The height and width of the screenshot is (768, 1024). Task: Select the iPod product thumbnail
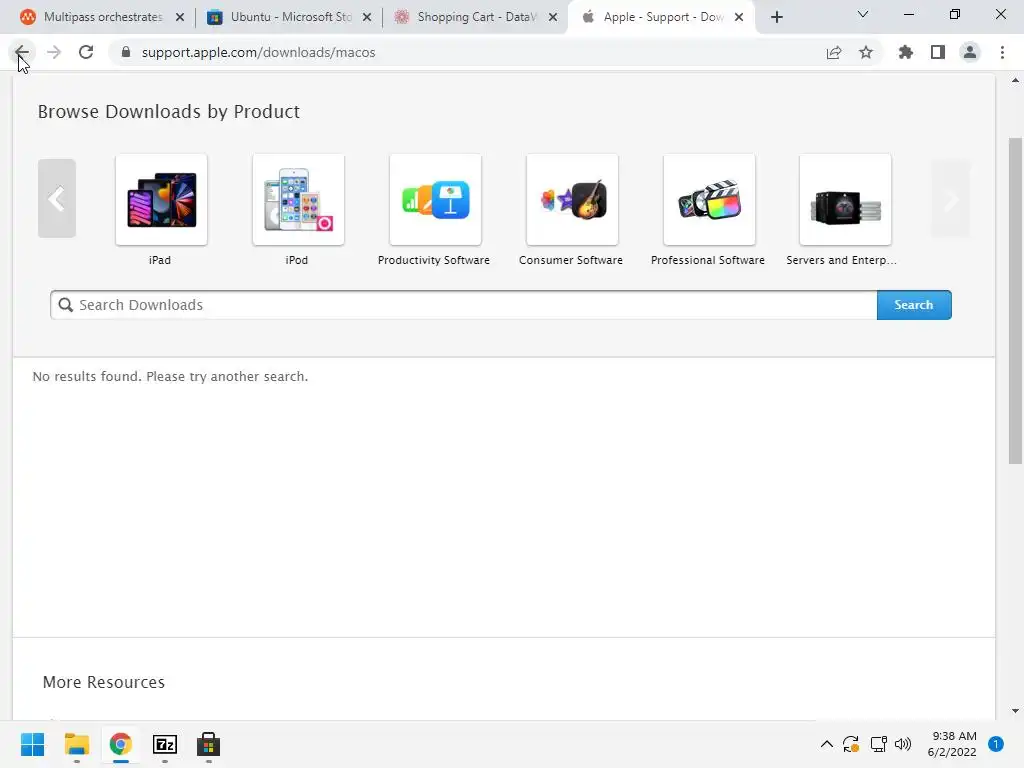pyautogui.click(x=298, y=200)
